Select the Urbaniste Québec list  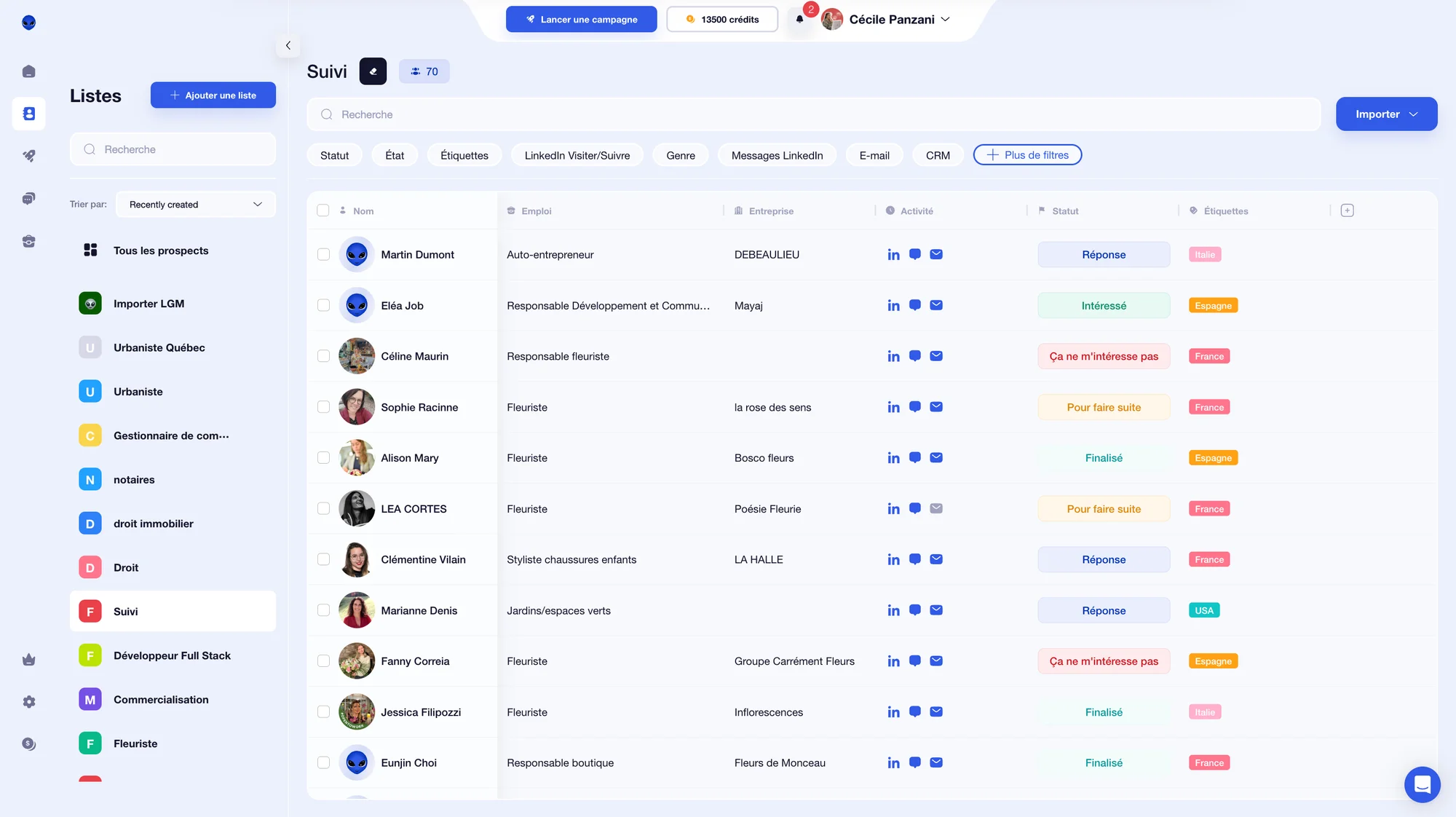[x=173, y=347]
